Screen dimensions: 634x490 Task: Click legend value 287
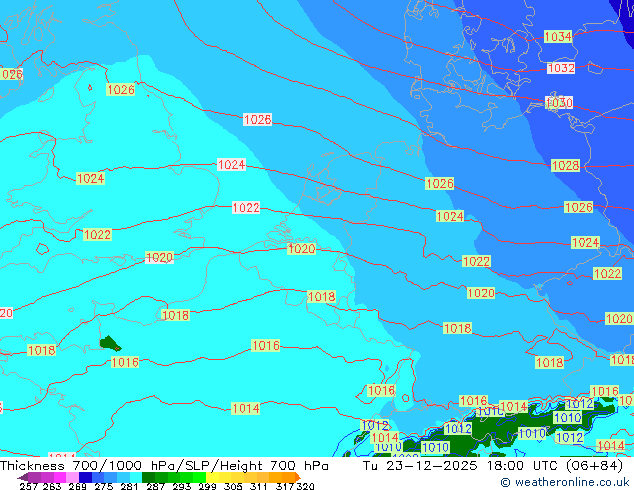pos(155,486)
